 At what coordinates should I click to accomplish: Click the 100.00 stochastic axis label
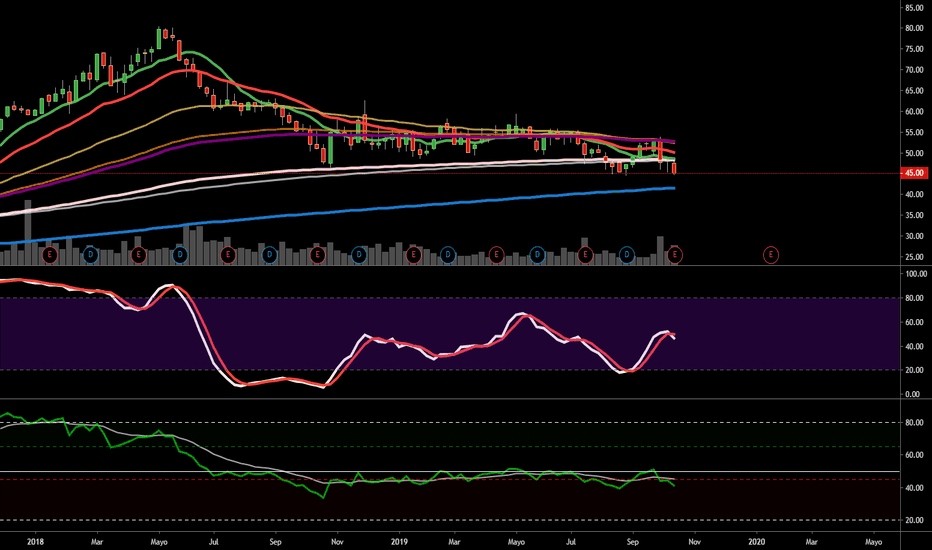tap(916, 274)
